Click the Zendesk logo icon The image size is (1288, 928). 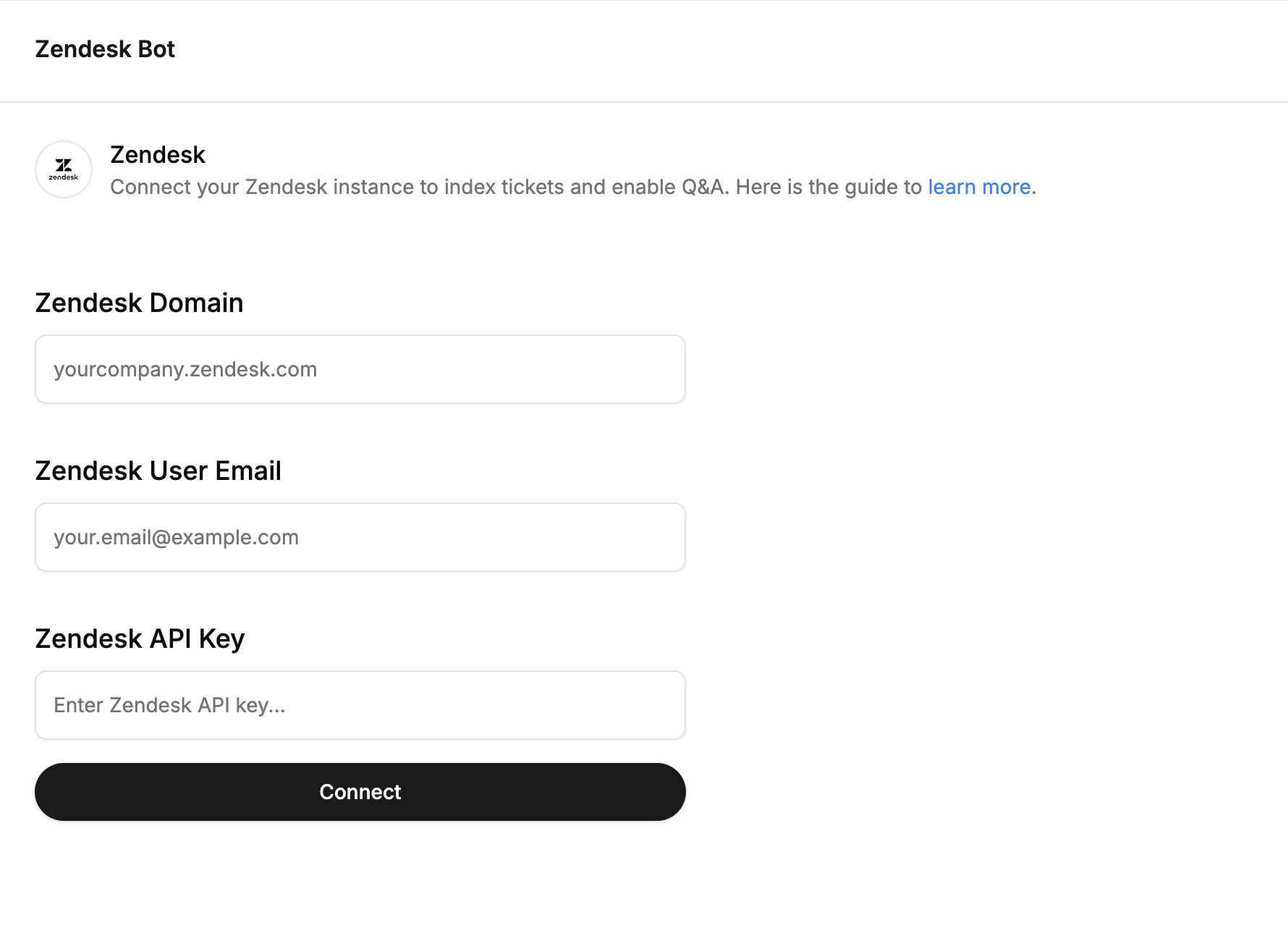pos(64,169)
